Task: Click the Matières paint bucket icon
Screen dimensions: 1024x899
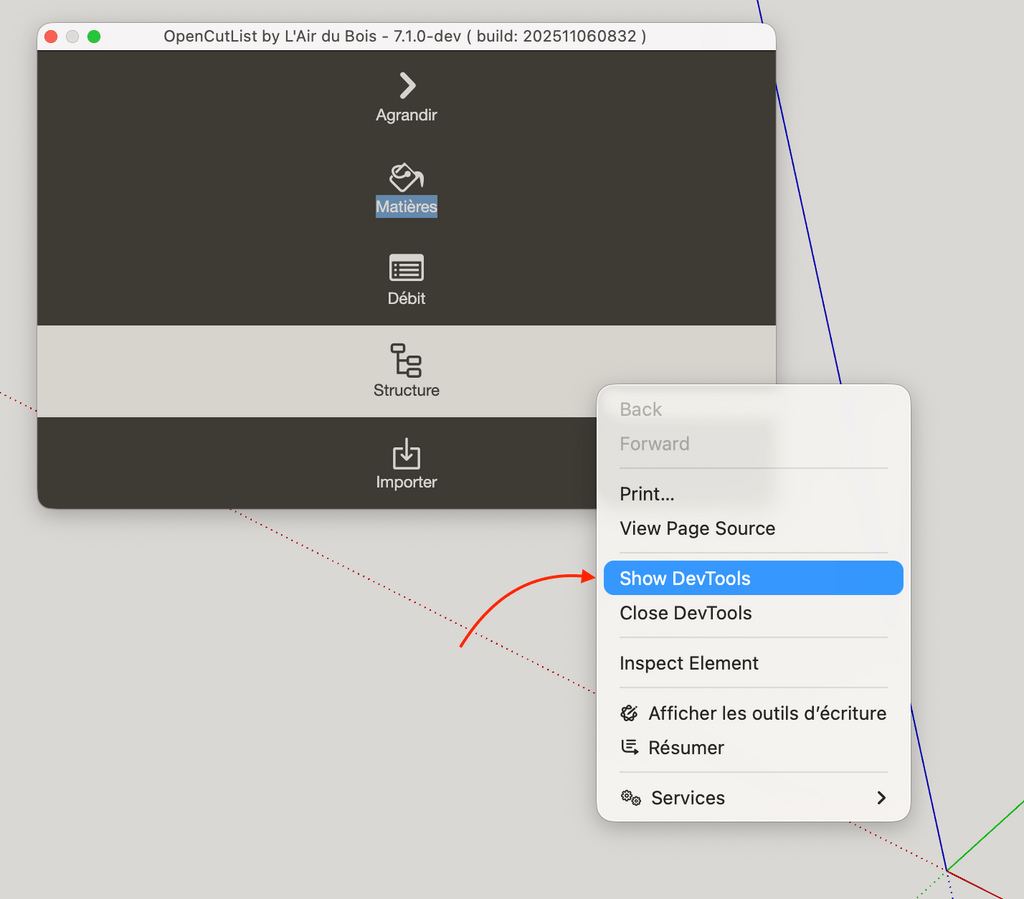Action: point(406,177)
